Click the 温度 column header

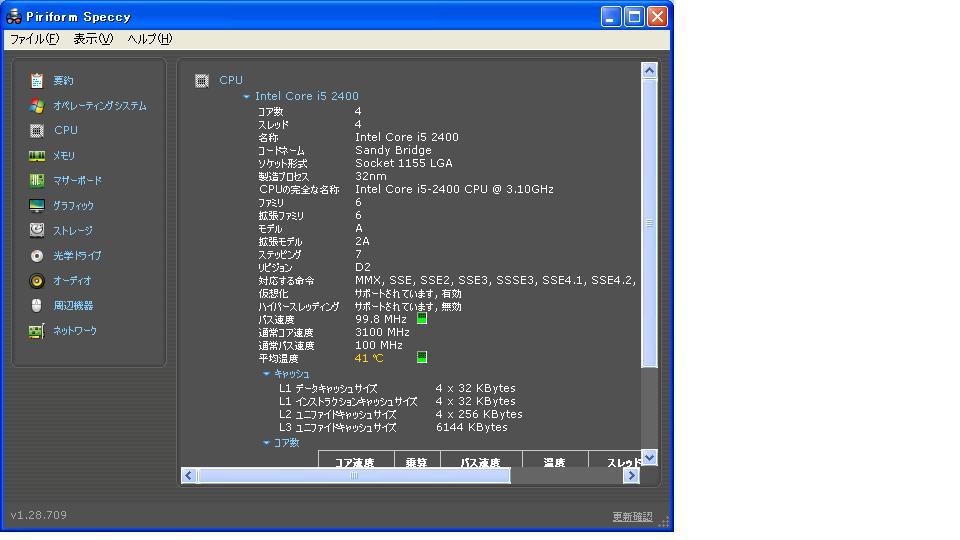[555, 460]
